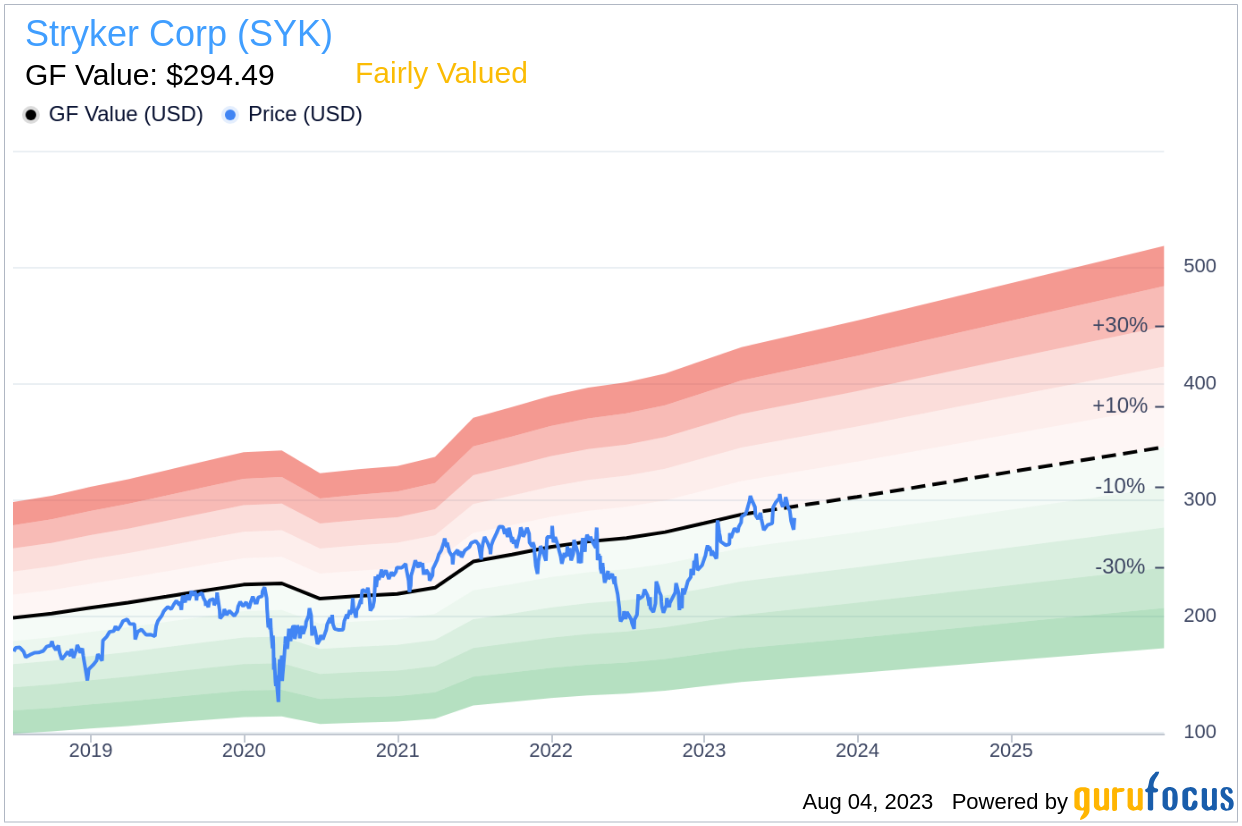Image resolution: width=1242 pixels, height=826 pixels.
Task: Click the black GF Value legend dot
Action: coord(32,115)
